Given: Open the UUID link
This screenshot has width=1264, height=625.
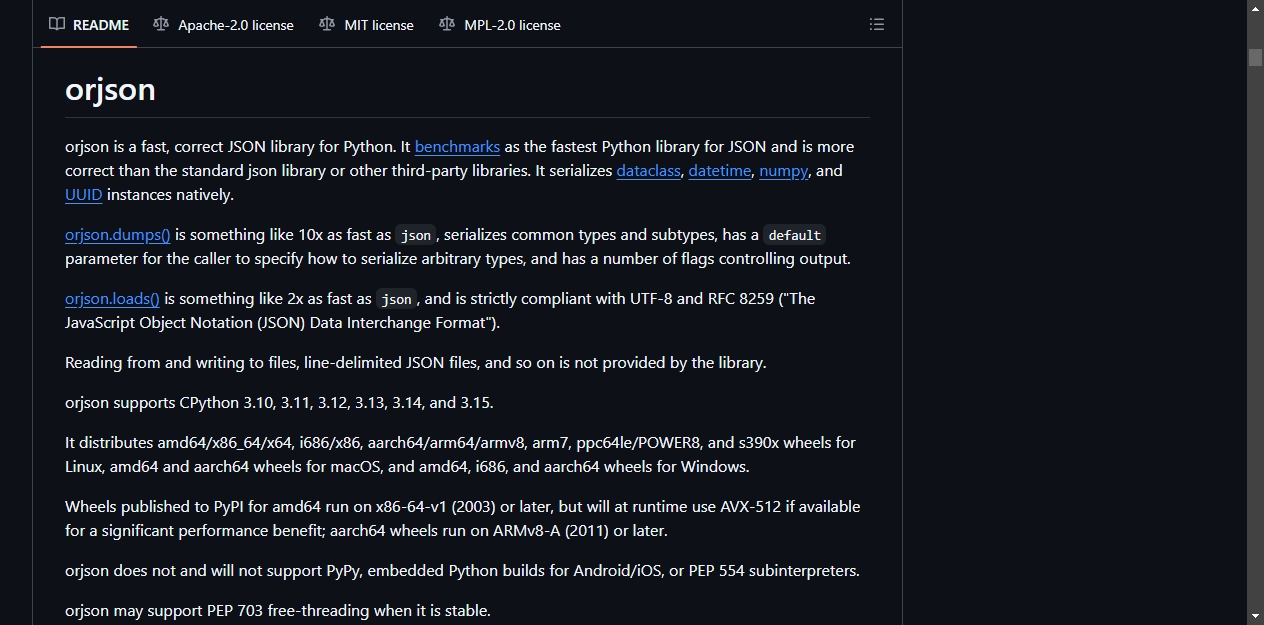Looking at the screenshot, I should point(83,195).
